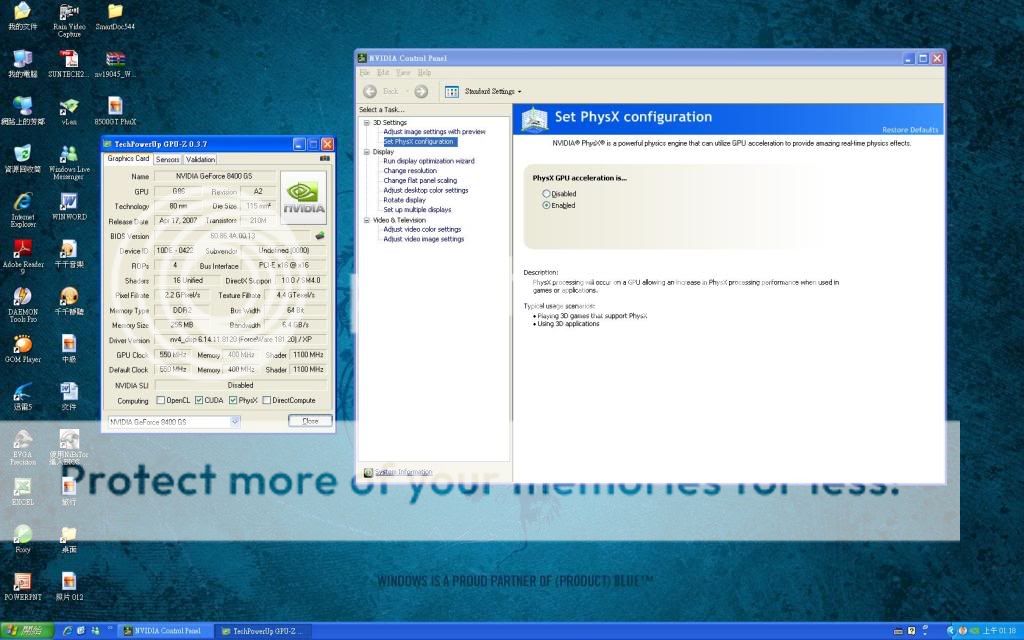Open the GPU selection dropdown in GPU-Z

point(235,422)
